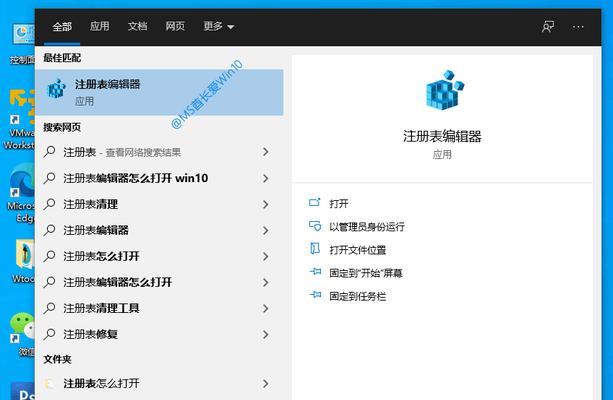Viewport: 613px width, 400px height.
Task: Click folder icon of 注册表怎么打开 under 文件夹
Action: [50, 384]
